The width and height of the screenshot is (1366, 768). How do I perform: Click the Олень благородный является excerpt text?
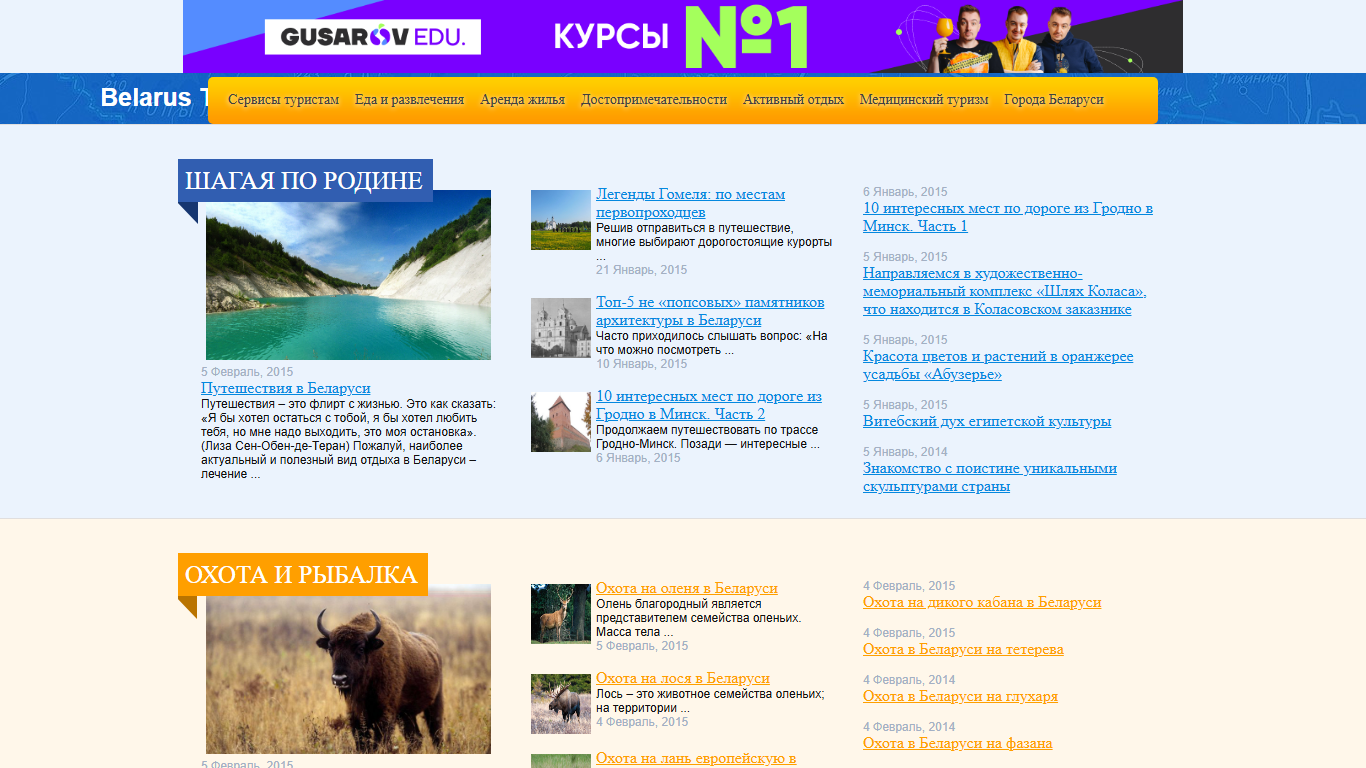point(698,618)
